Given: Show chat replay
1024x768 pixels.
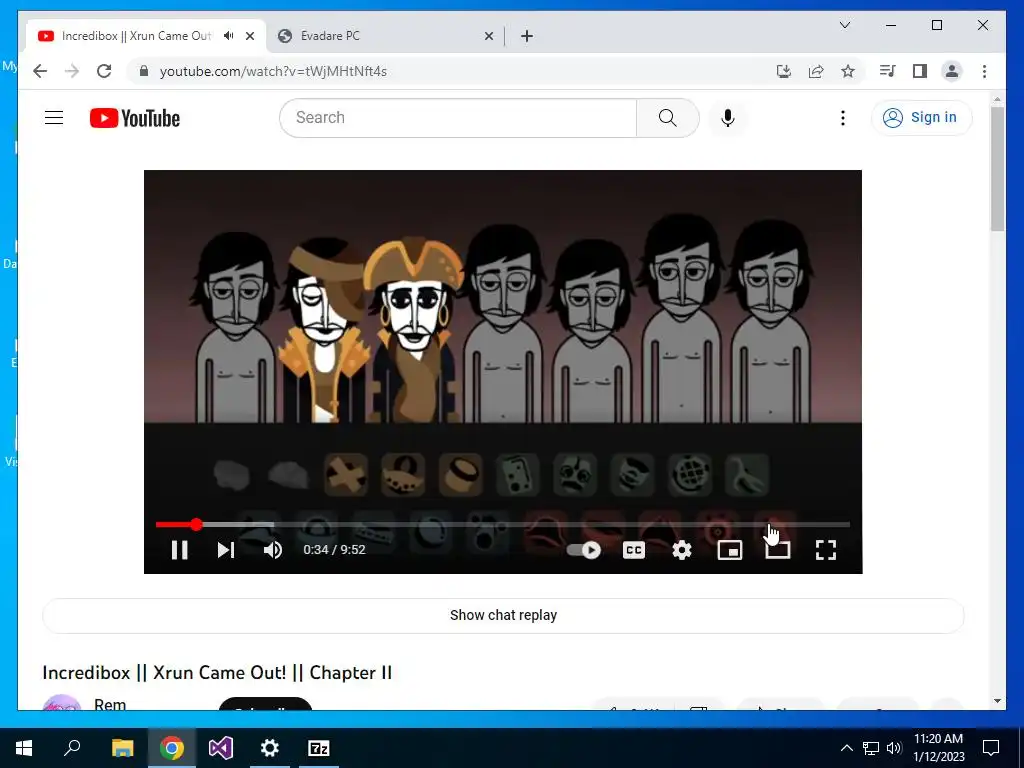Looking at the screenshot, I should tap(503, 615).
